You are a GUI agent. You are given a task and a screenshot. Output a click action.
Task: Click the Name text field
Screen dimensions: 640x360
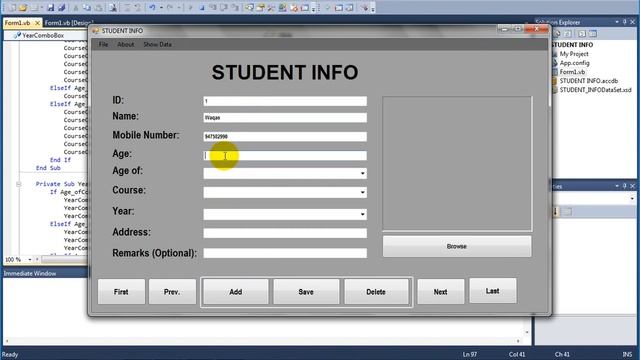(x=285, y=118)
